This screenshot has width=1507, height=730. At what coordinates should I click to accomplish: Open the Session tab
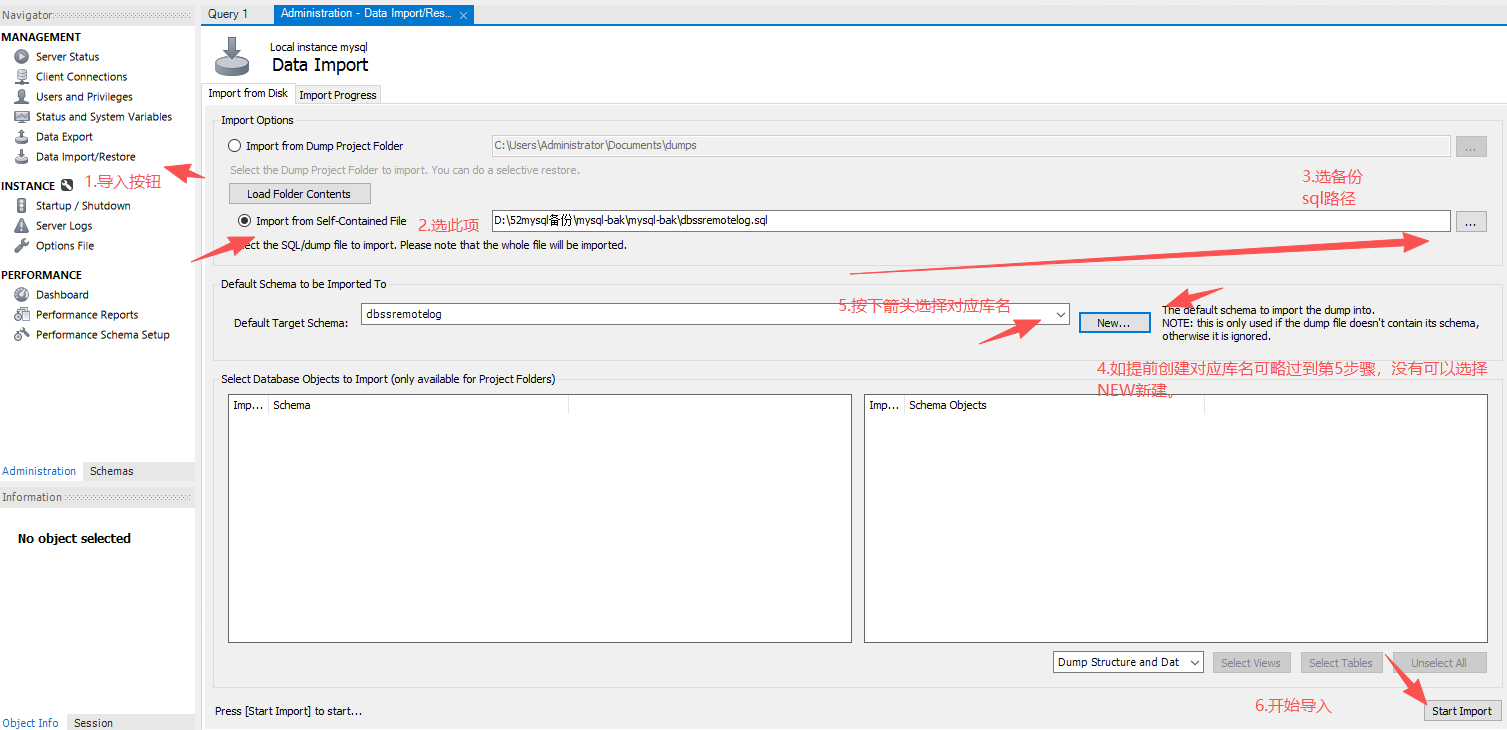tap(93, 723)
